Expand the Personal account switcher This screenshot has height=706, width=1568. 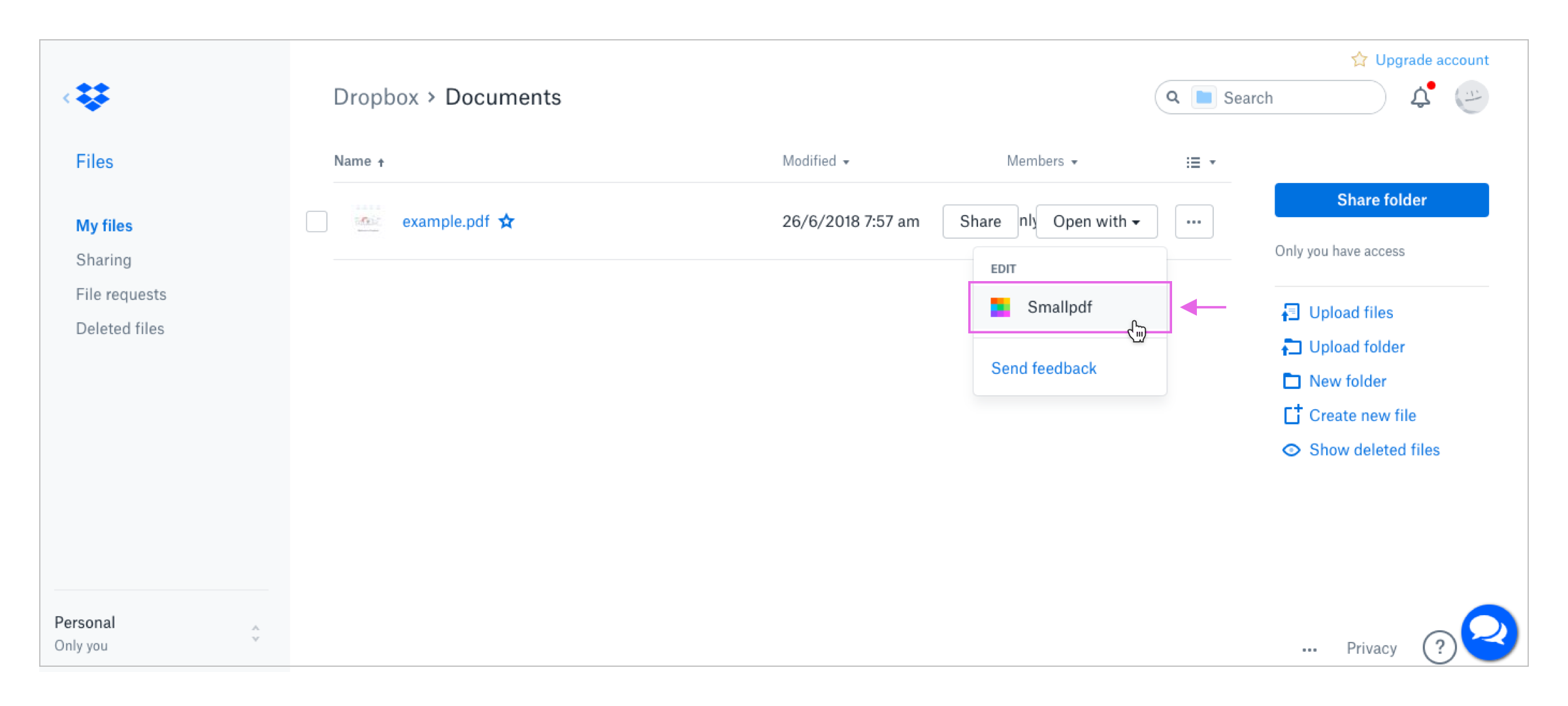click(x=255, y=633)
